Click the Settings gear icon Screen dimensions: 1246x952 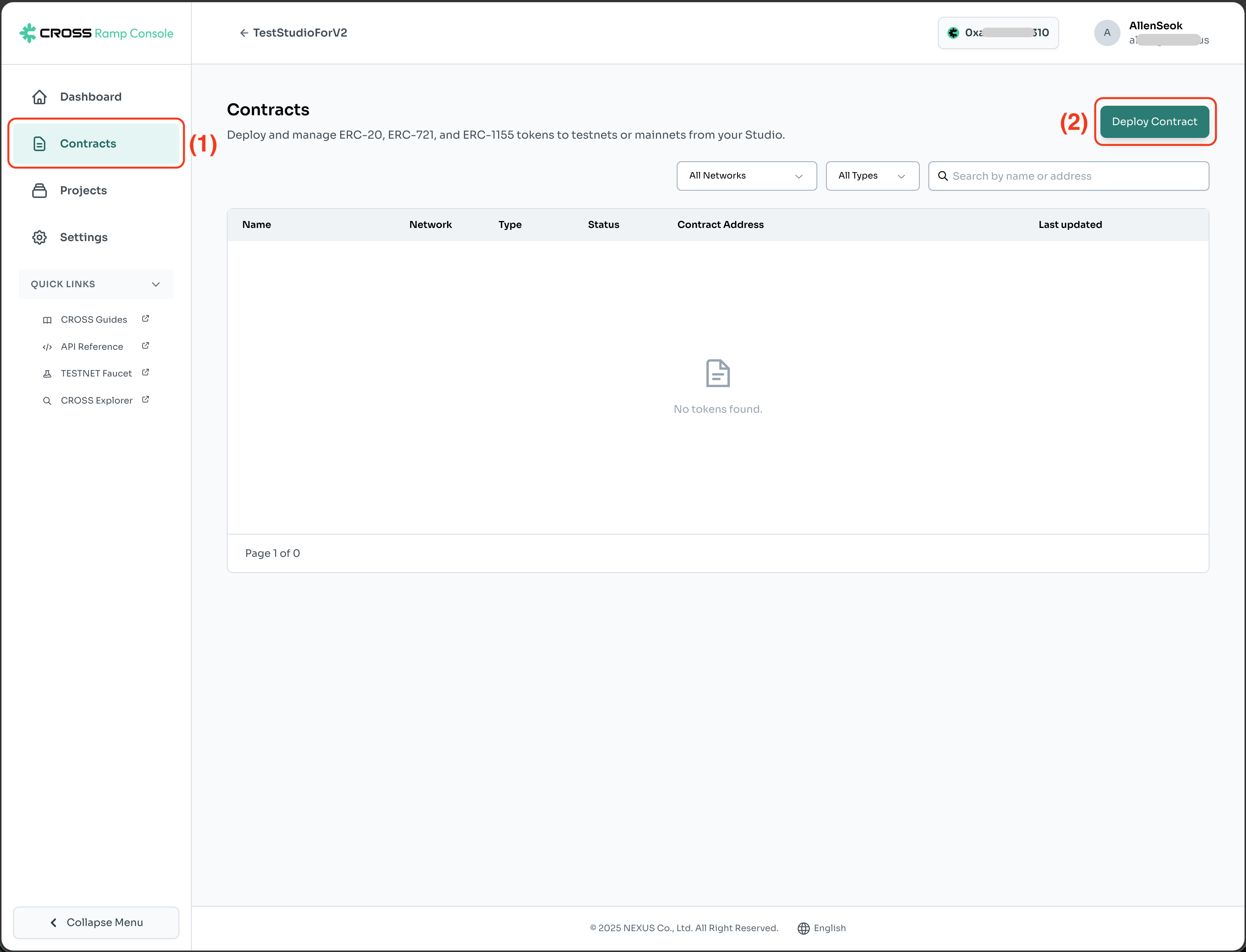coord(39,237)
